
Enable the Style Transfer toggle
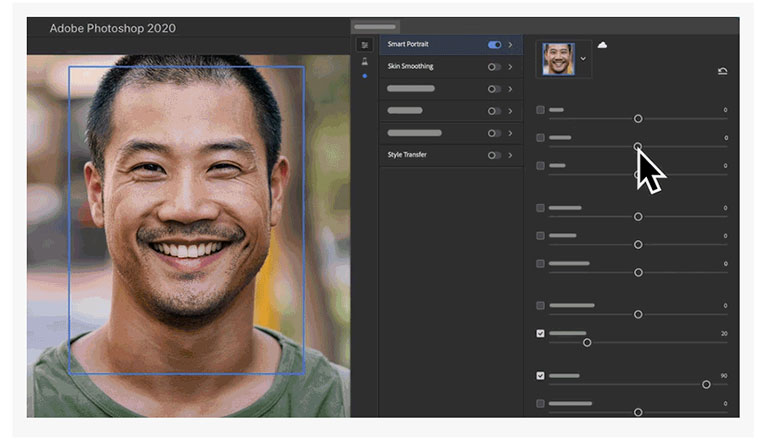click(494, 155)
